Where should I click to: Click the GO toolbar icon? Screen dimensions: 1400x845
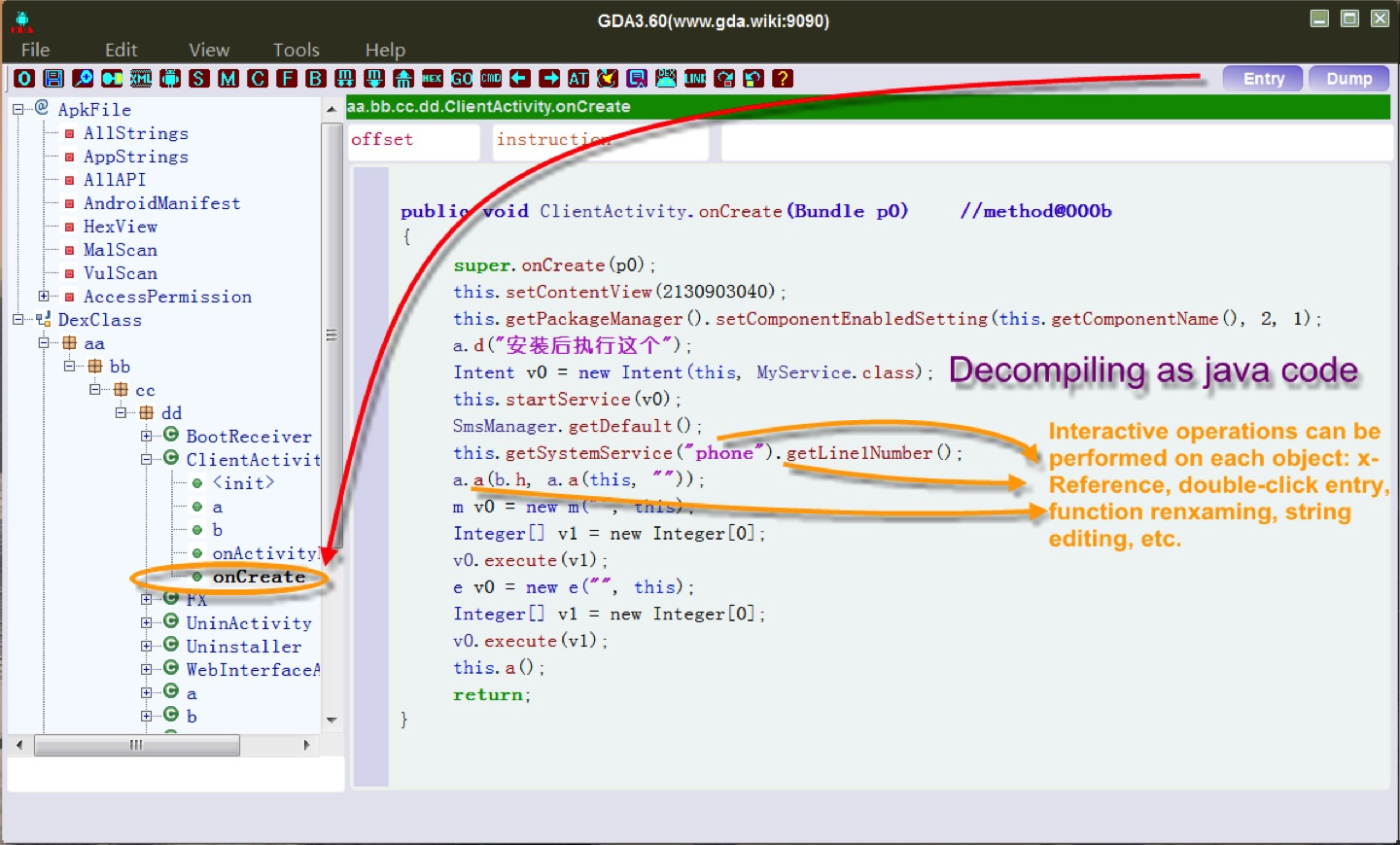462,79
